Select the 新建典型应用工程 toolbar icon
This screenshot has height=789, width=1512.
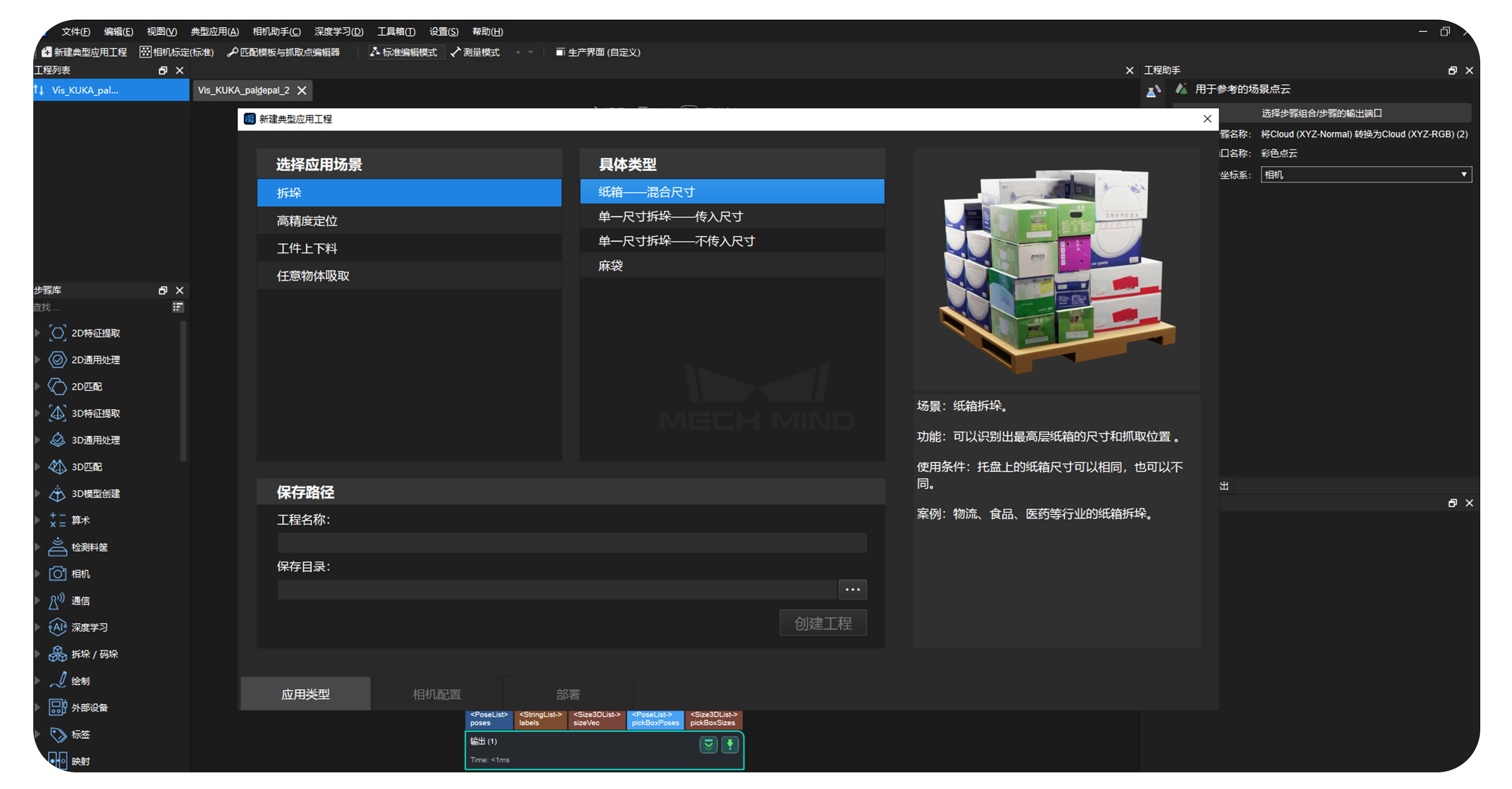tap(82, 51)
